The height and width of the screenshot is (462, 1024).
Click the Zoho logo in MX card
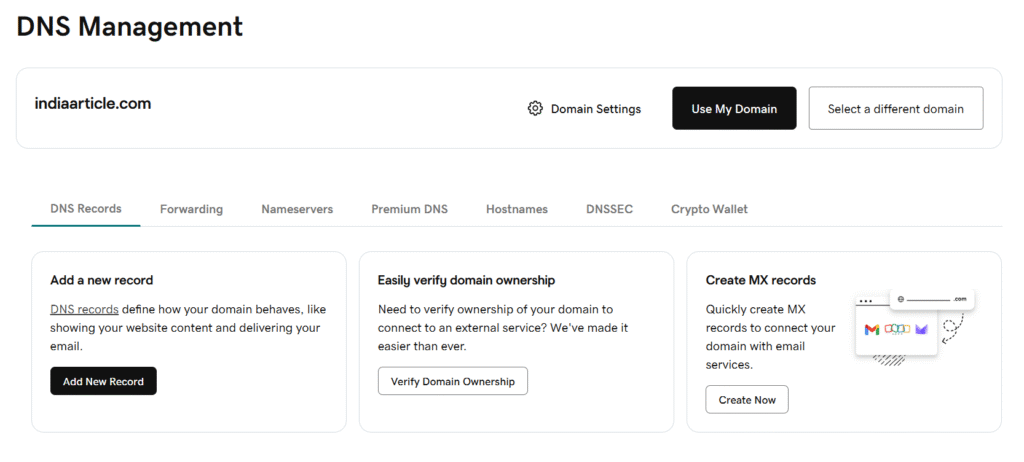897,329
